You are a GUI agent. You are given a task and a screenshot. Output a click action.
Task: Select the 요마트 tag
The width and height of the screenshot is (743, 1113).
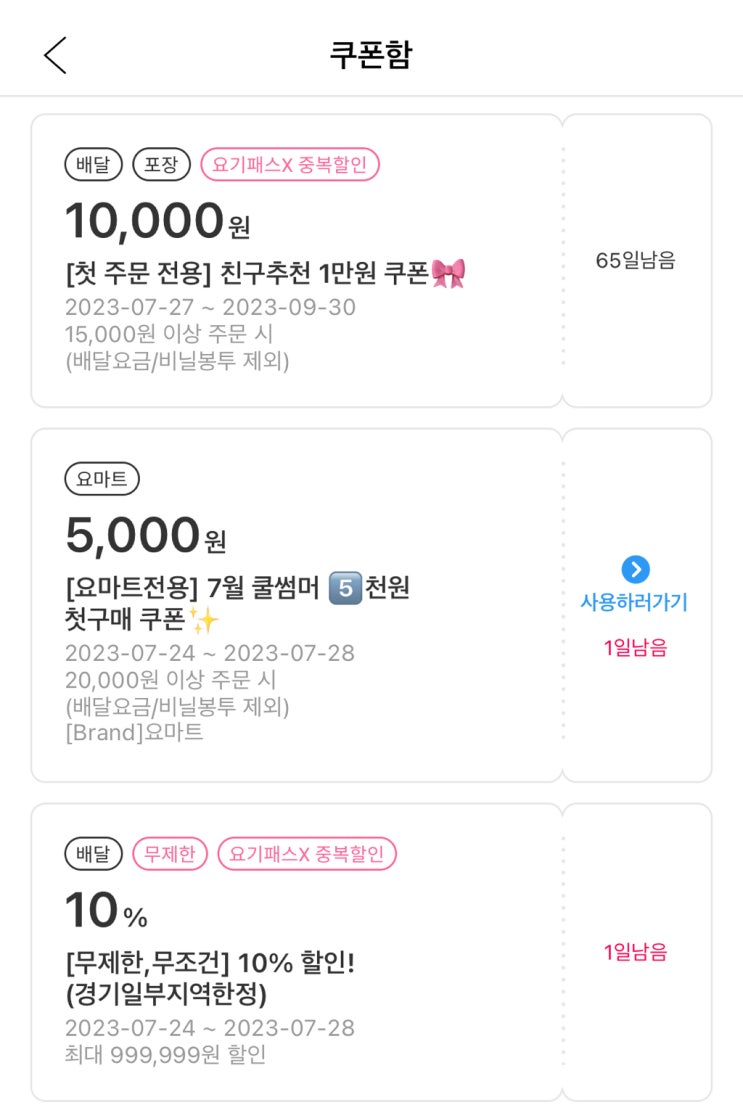102,480
